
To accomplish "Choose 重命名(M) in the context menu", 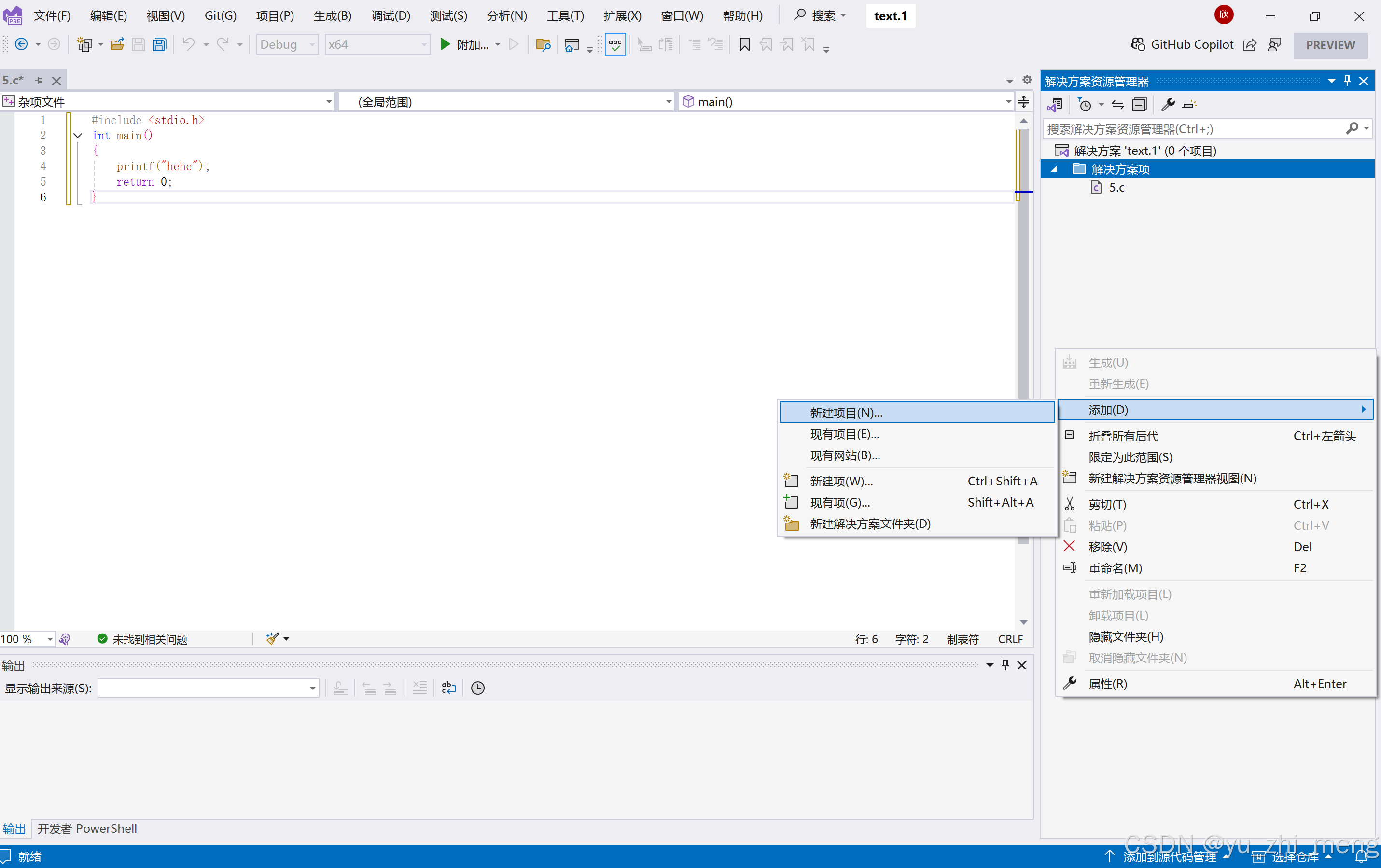I will coord(1115,567).
